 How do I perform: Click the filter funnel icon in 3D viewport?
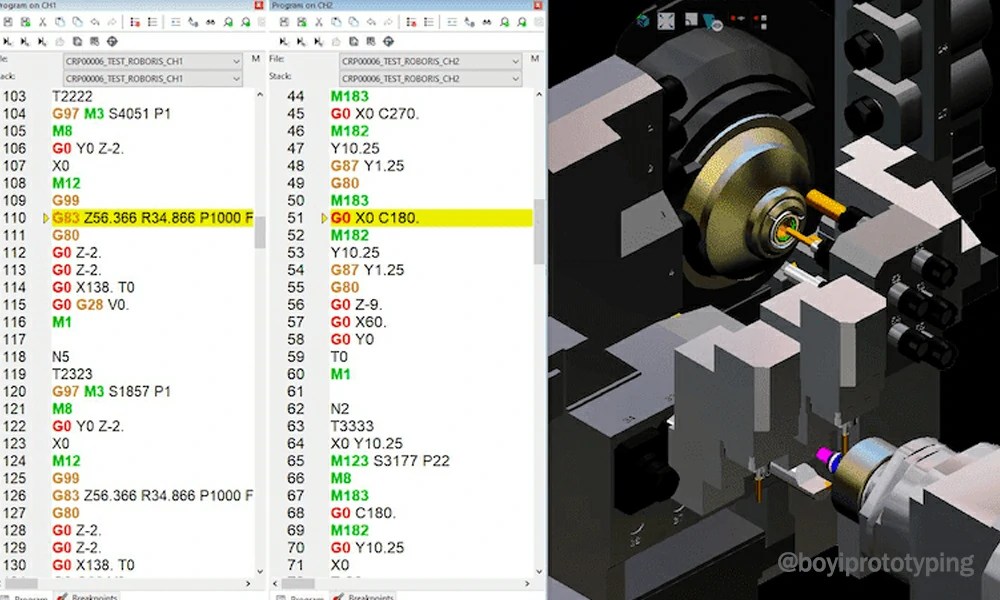(712, 22)
